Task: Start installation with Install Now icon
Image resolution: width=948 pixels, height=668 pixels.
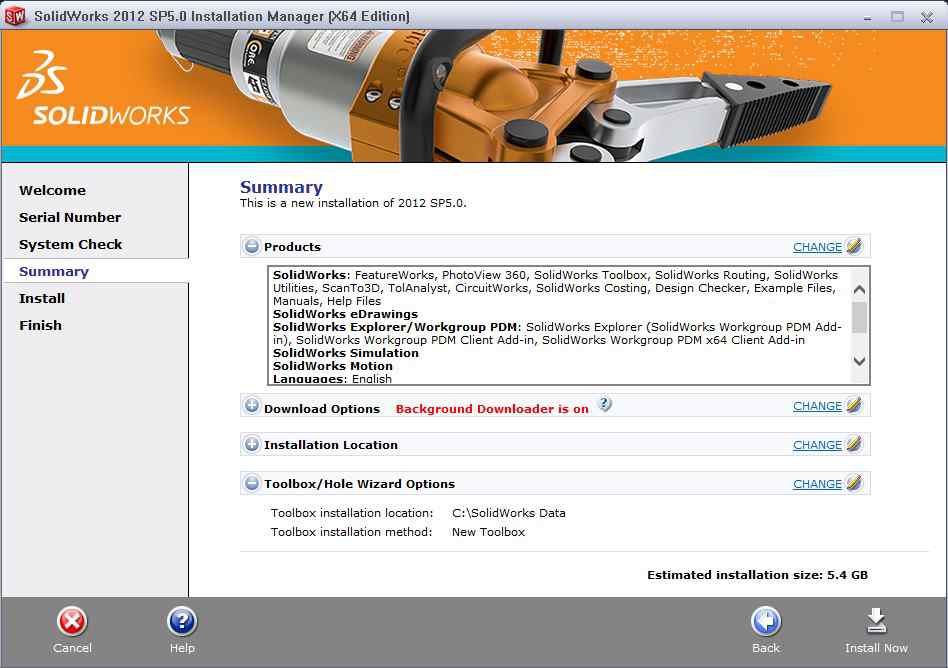Action: pyautogui.click(x=876, y=622)
